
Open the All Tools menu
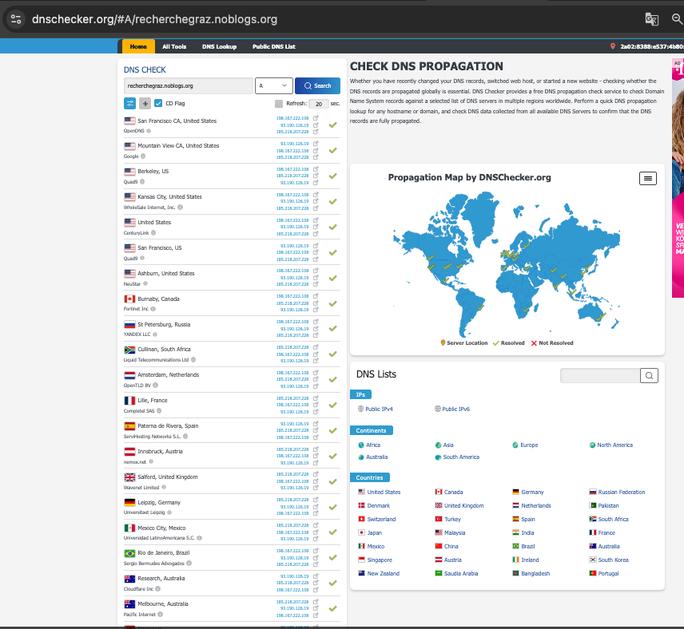tap(174, 46)
